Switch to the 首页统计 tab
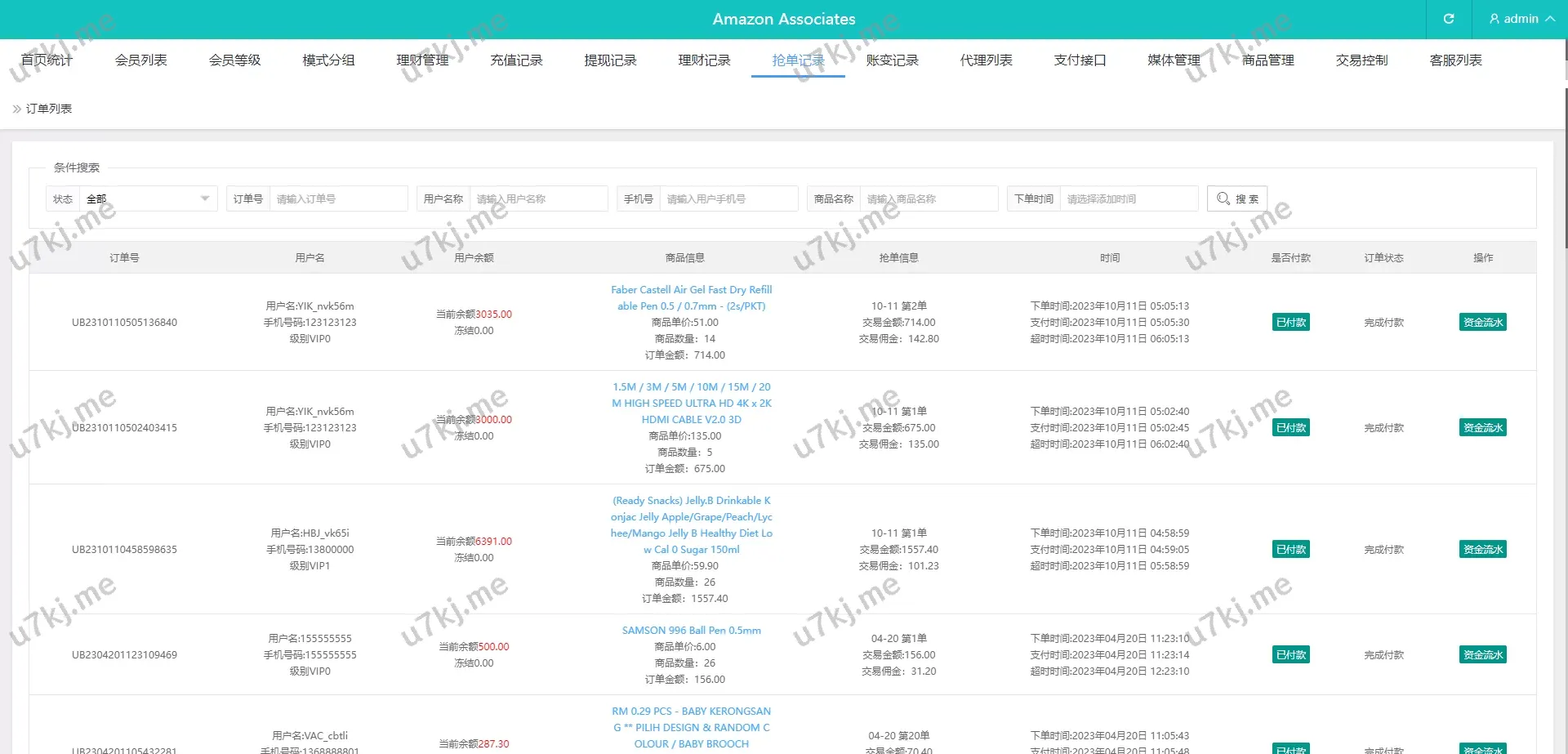1568x754 pixels. click(x=47, y=60)
